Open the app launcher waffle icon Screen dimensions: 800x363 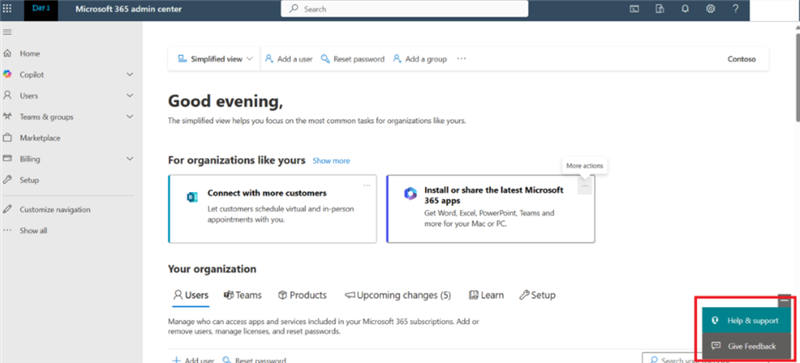click(7, 9)
